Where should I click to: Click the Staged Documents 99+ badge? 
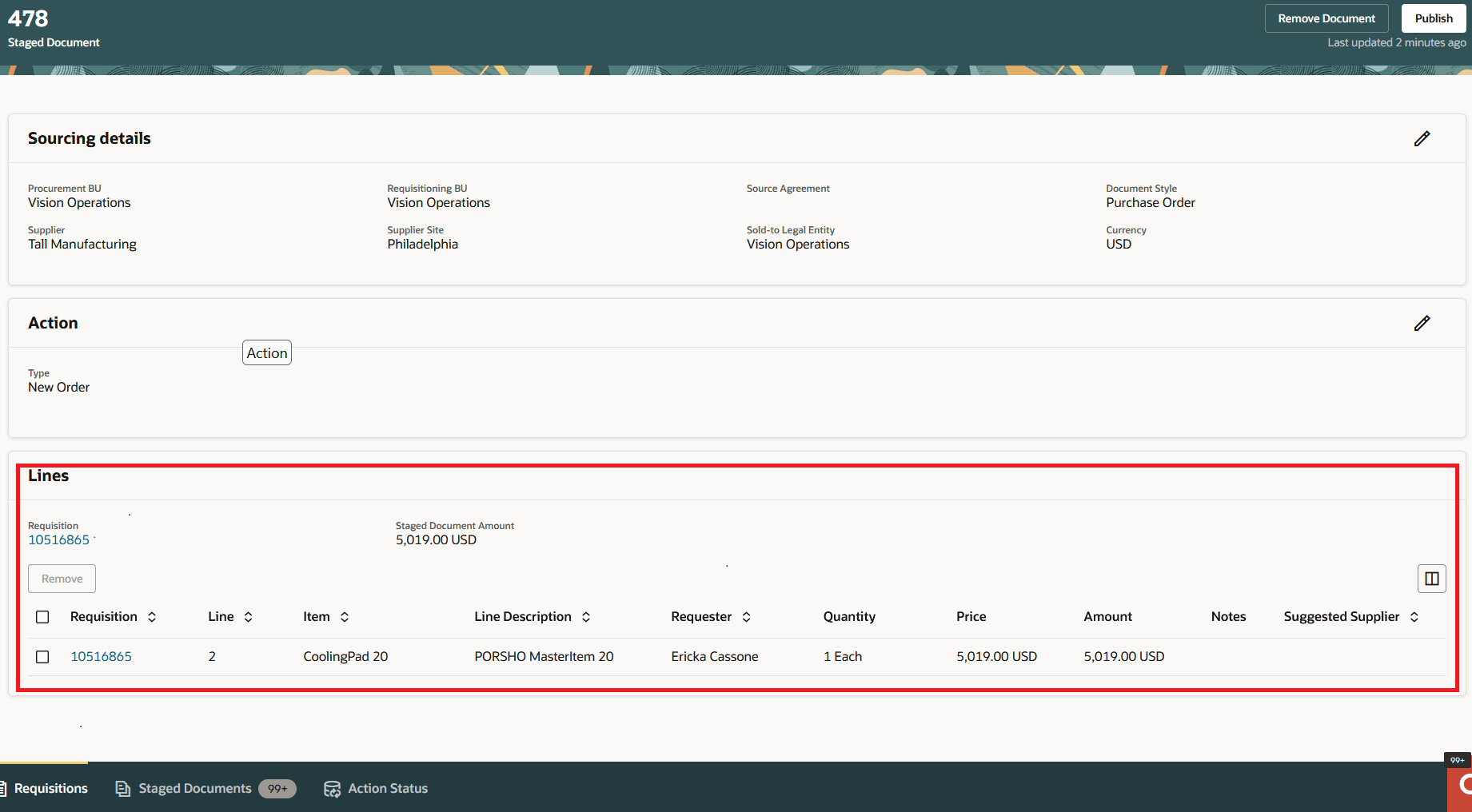click(277, 789)
